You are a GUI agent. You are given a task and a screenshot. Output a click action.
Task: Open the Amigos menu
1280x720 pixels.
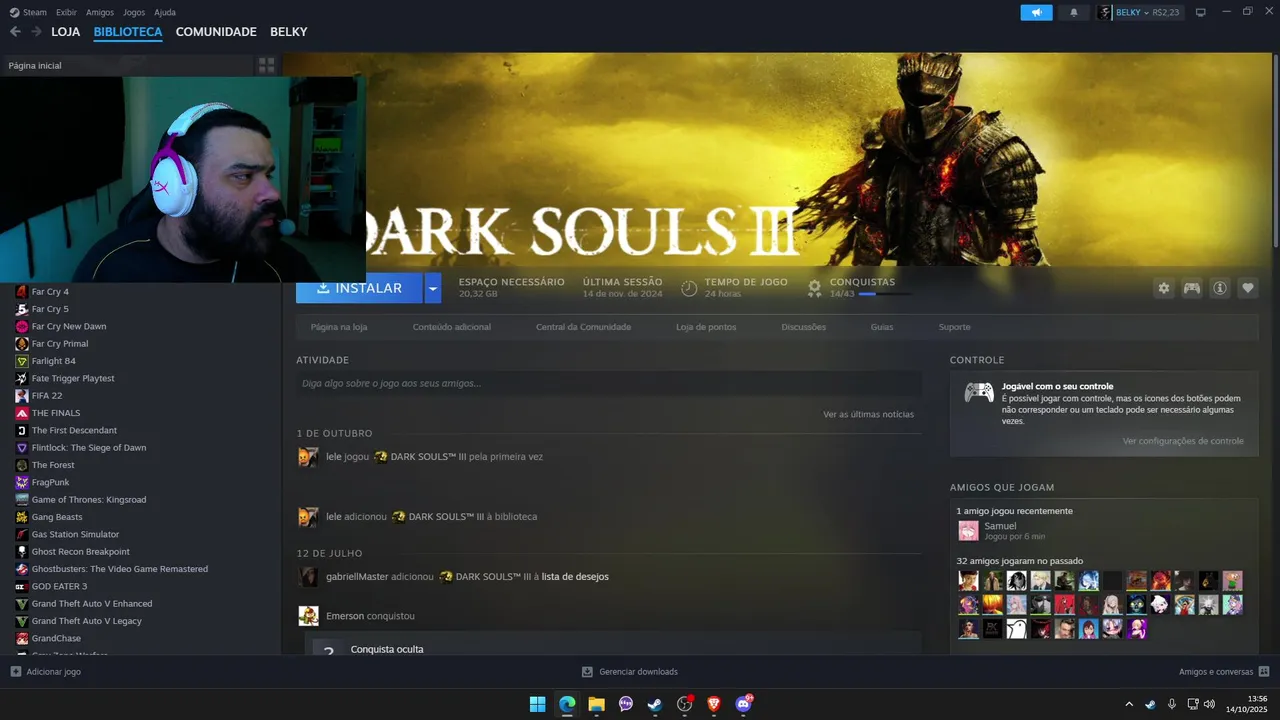(100, 12)
